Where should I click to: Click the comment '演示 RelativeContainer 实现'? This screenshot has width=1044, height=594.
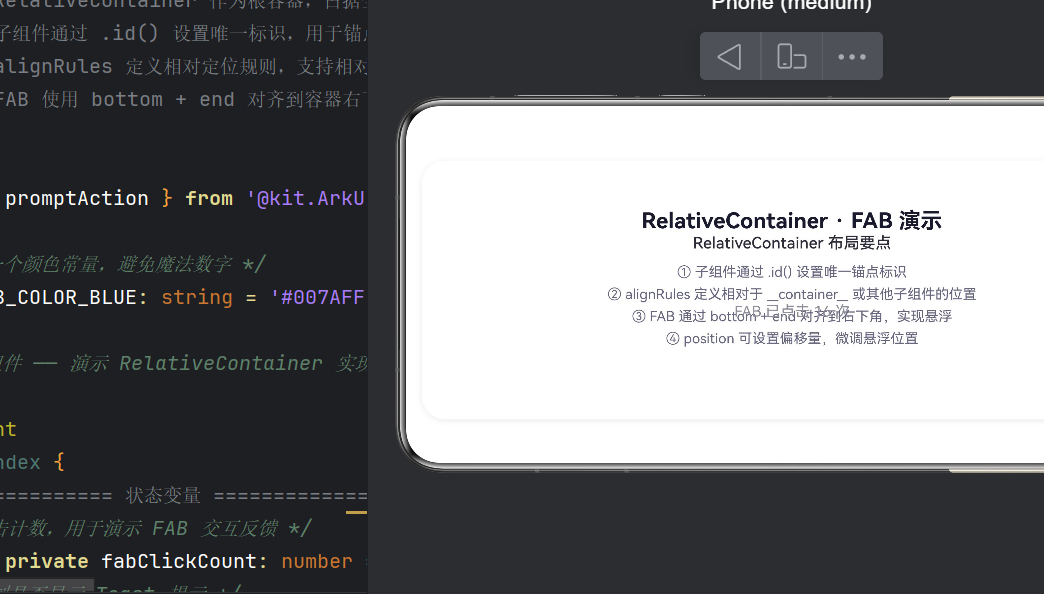click(x=218, y=364)
